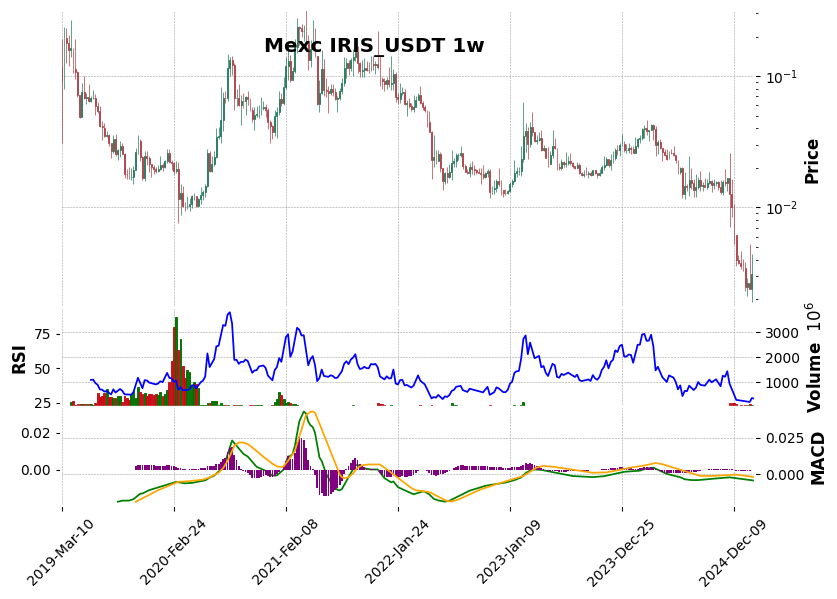Click the 2020-Feb-24 date tick label

[x=172, y=553]
